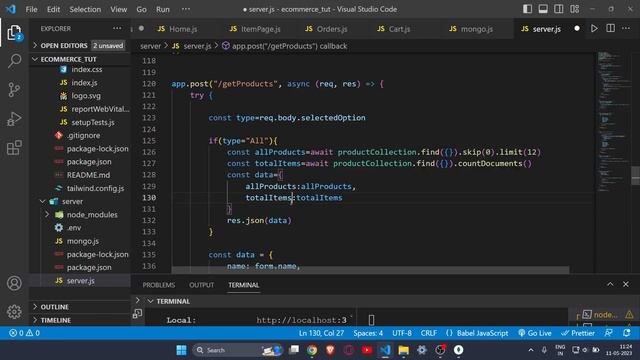Viewport: 640px width, 360px height.
Task: Click the taskbar Search box
Action: click(x=237, y=350)
